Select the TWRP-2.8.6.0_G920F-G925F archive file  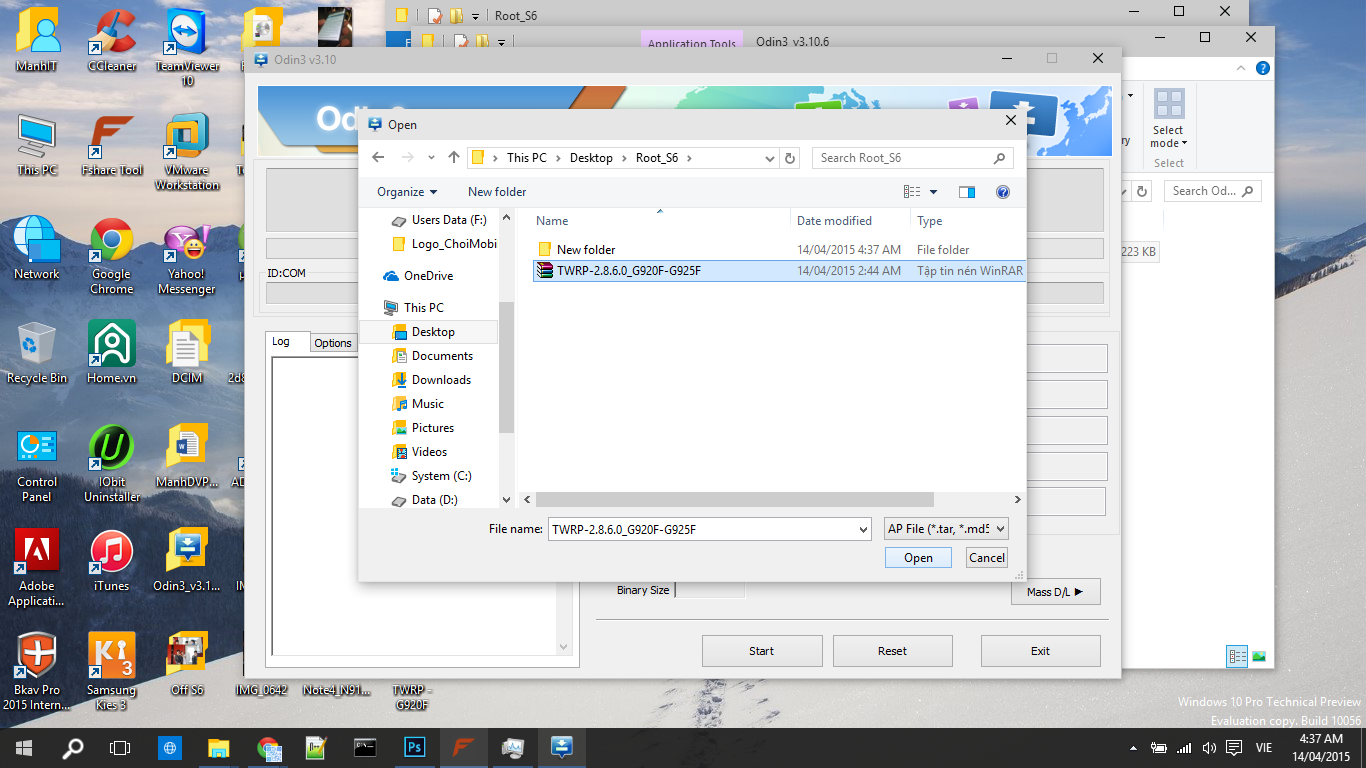628,270
